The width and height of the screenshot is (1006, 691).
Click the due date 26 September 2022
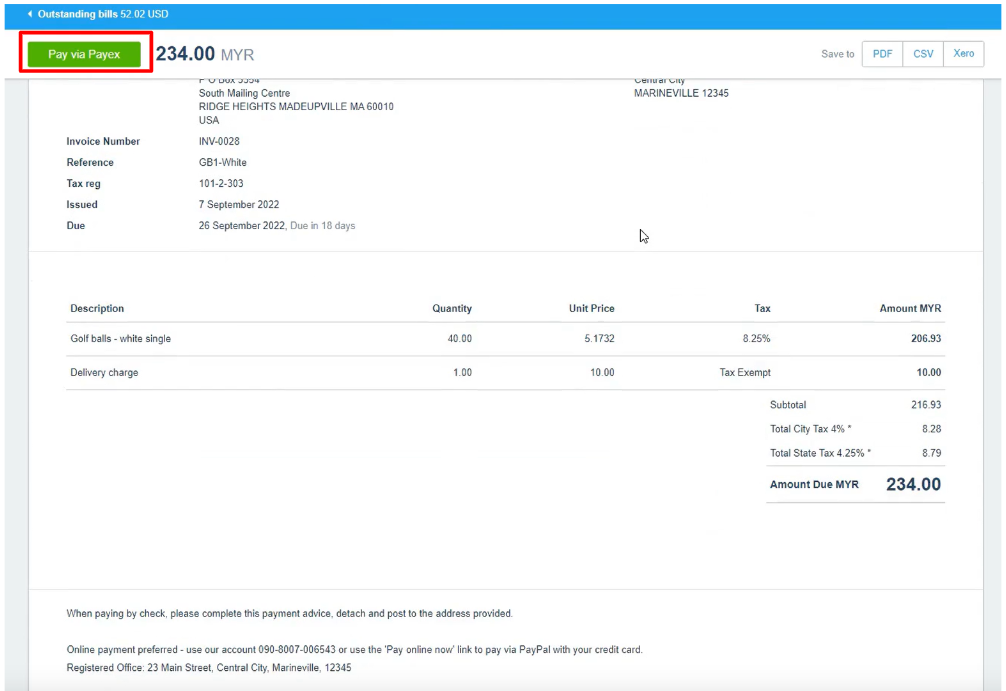coord(242,226)
